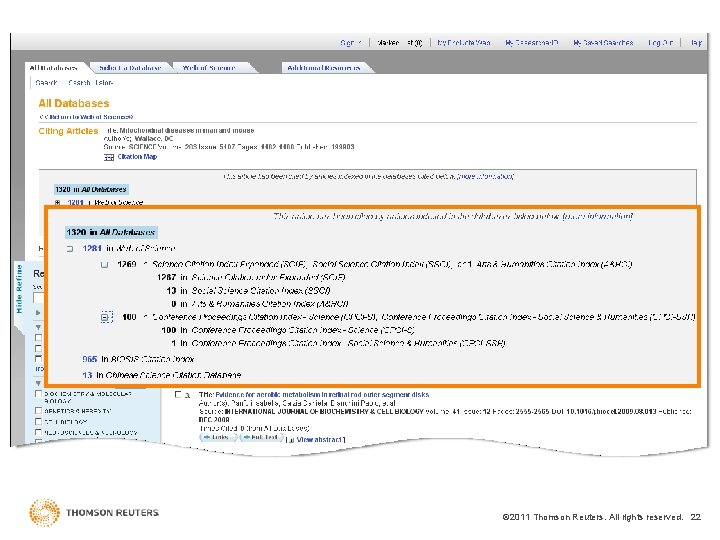Open My ResearcherID
This screenshot has width=720, height=540.
532,43
